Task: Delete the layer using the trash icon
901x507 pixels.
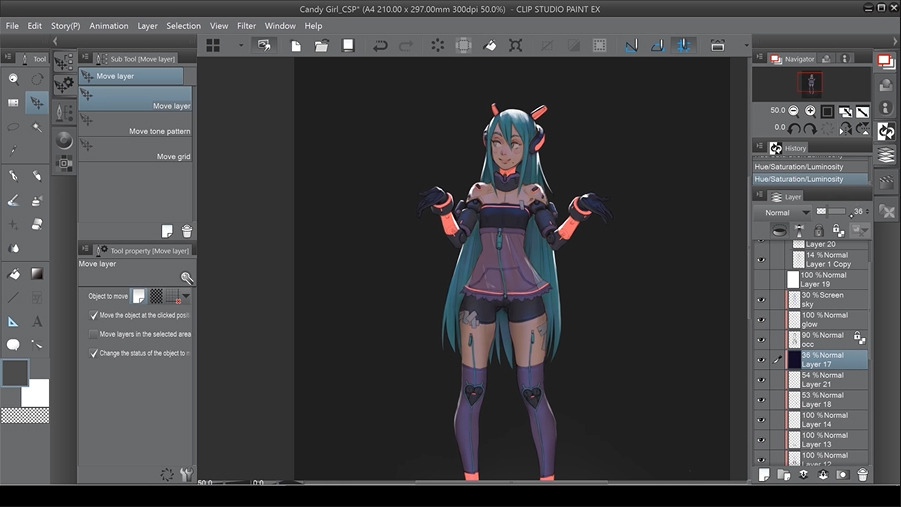Action: coord(862,475)
